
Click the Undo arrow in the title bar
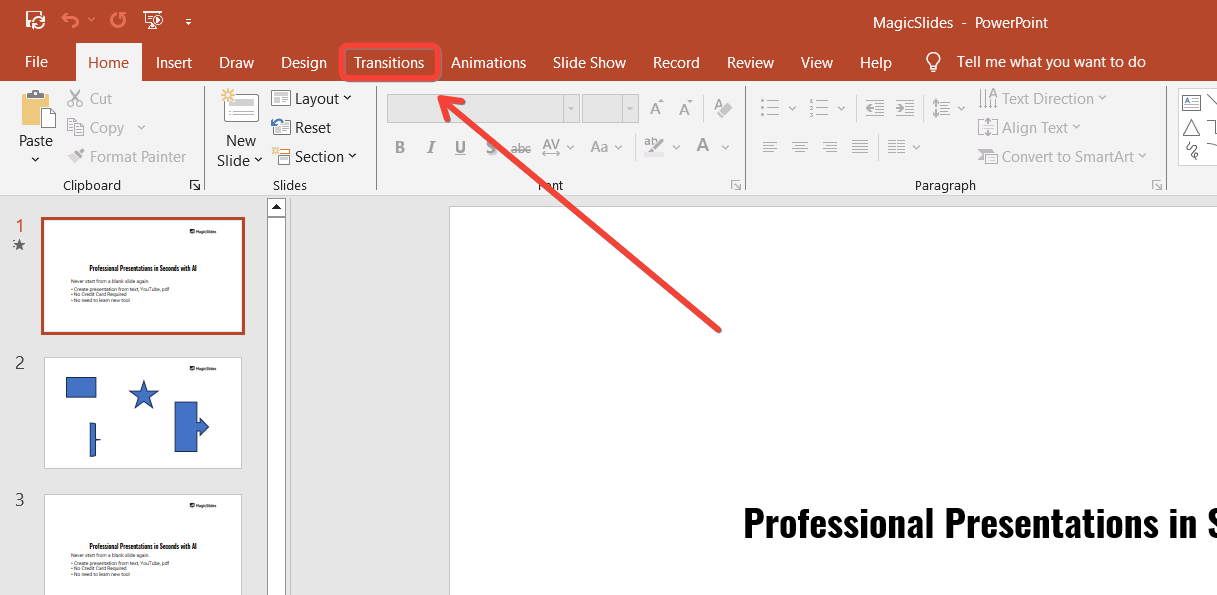click(69, 20)
